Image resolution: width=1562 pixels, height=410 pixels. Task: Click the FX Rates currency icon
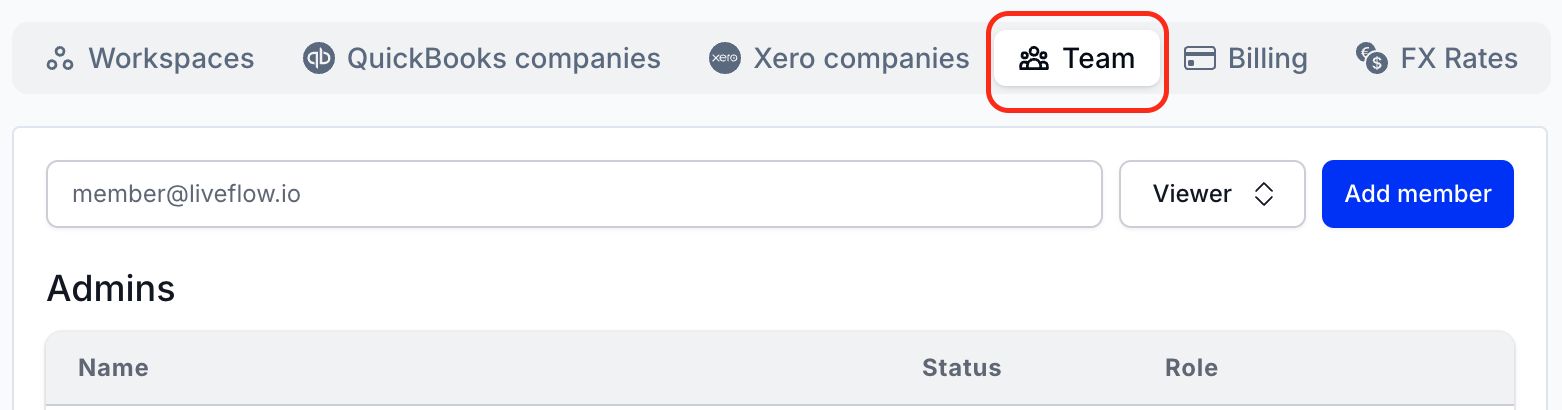1371,59
